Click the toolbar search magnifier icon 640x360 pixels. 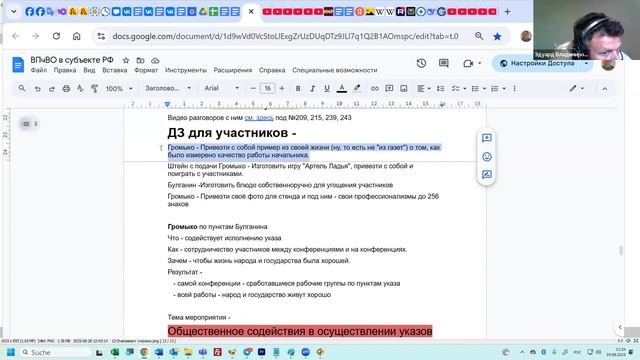22,88
